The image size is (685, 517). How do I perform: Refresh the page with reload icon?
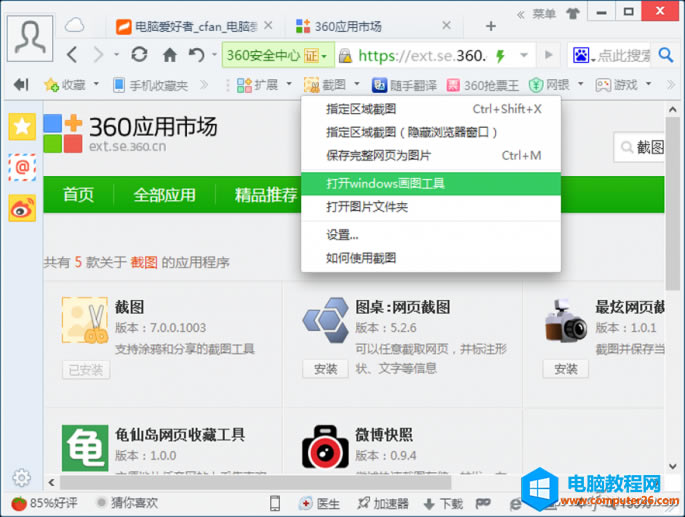tap(139, 55)
